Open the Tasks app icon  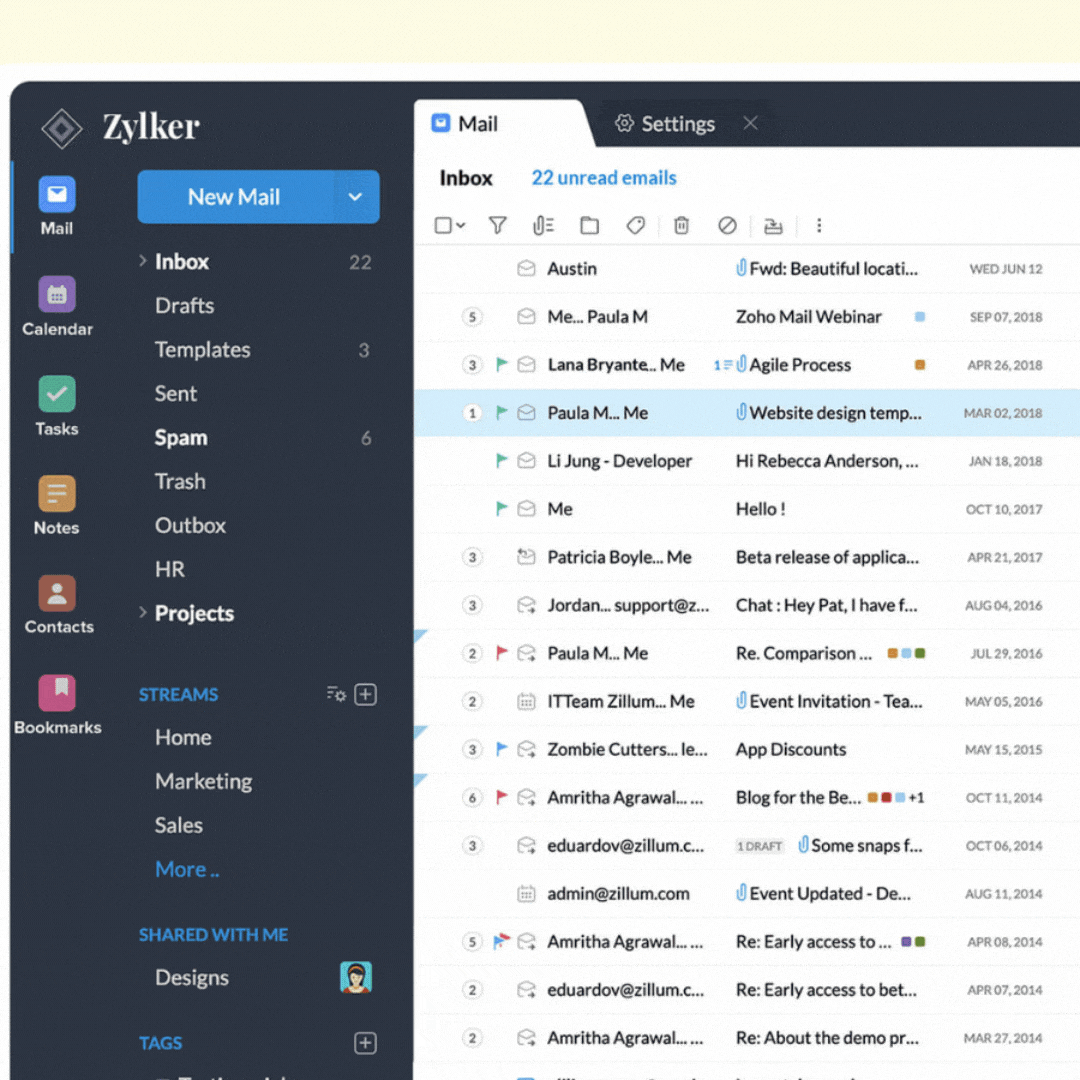pos(57,394)
